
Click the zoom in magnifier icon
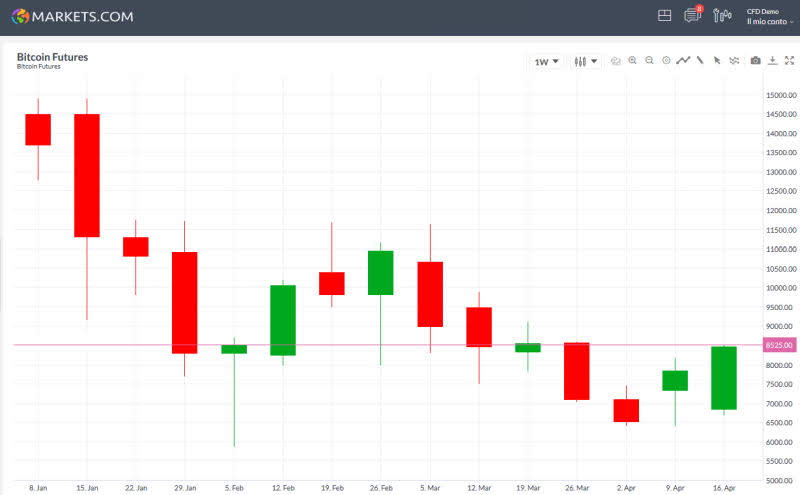pos(632,61)
